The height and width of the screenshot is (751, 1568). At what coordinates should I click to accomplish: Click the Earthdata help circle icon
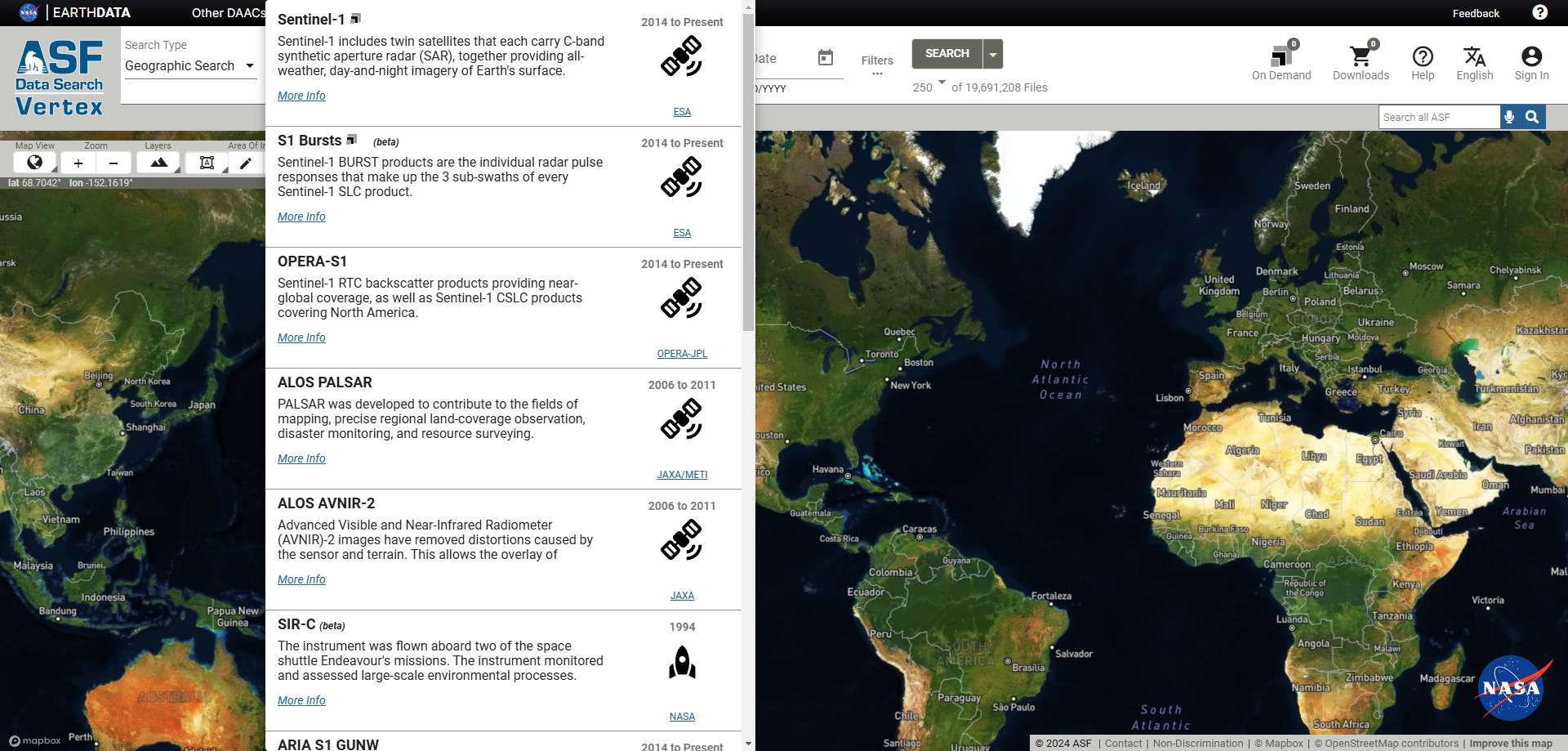tap(1539, 12)
